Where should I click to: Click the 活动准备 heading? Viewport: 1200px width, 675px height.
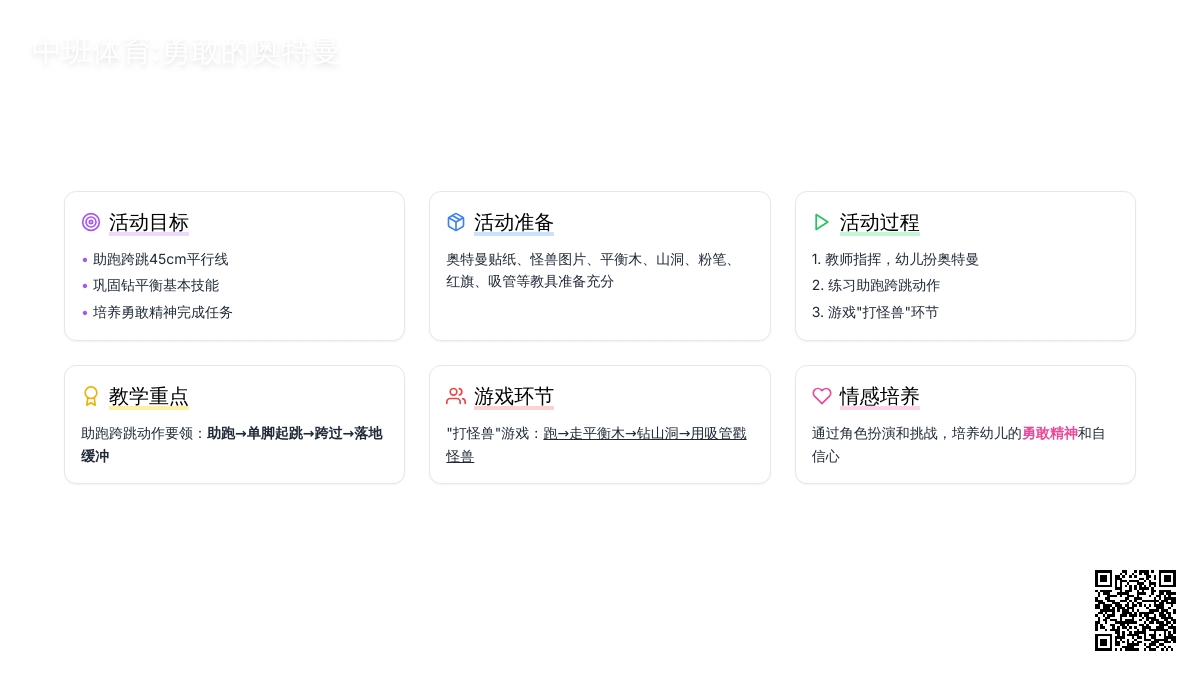click(x=514, y=222)
